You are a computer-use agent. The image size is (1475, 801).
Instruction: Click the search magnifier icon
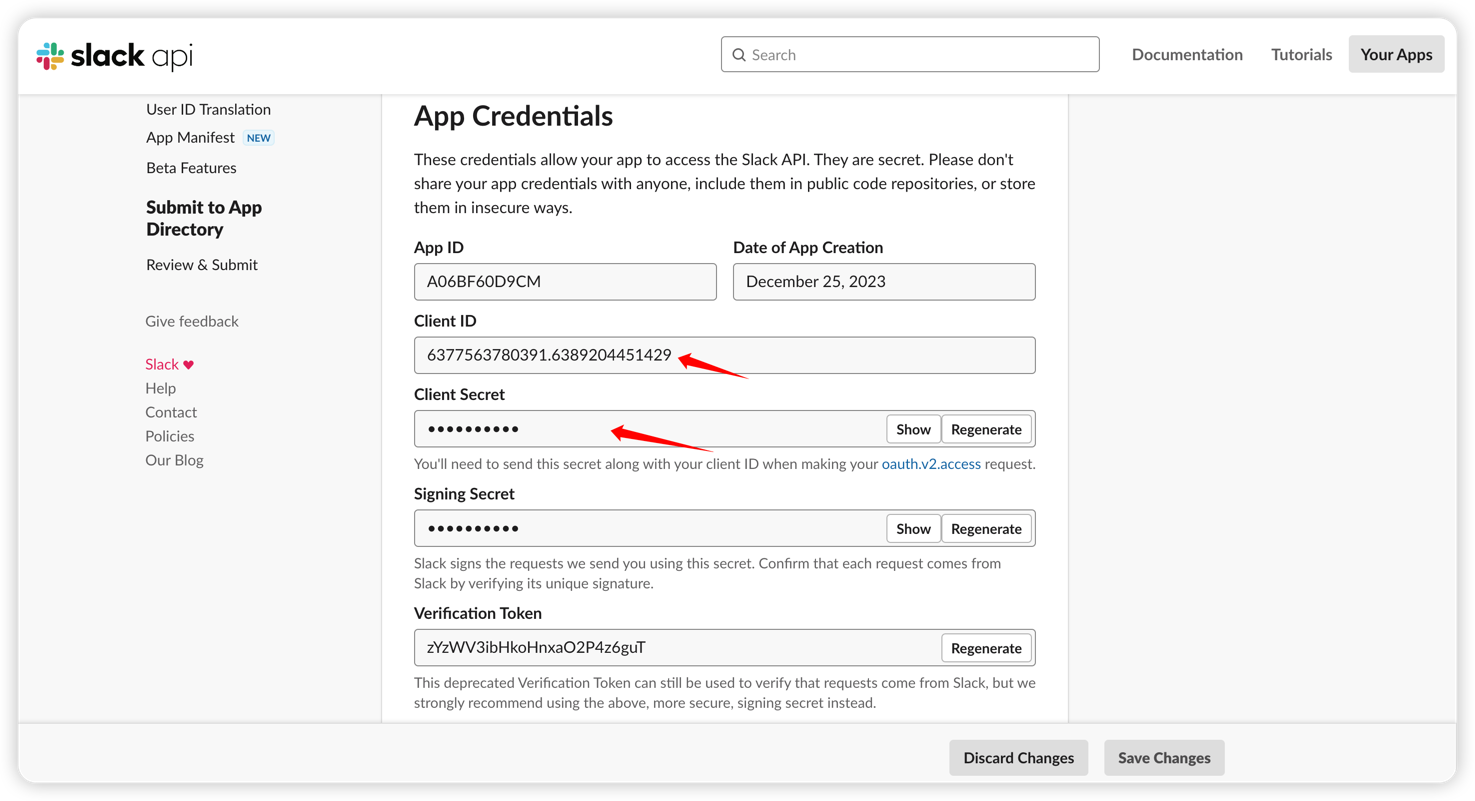pos(739,55)
